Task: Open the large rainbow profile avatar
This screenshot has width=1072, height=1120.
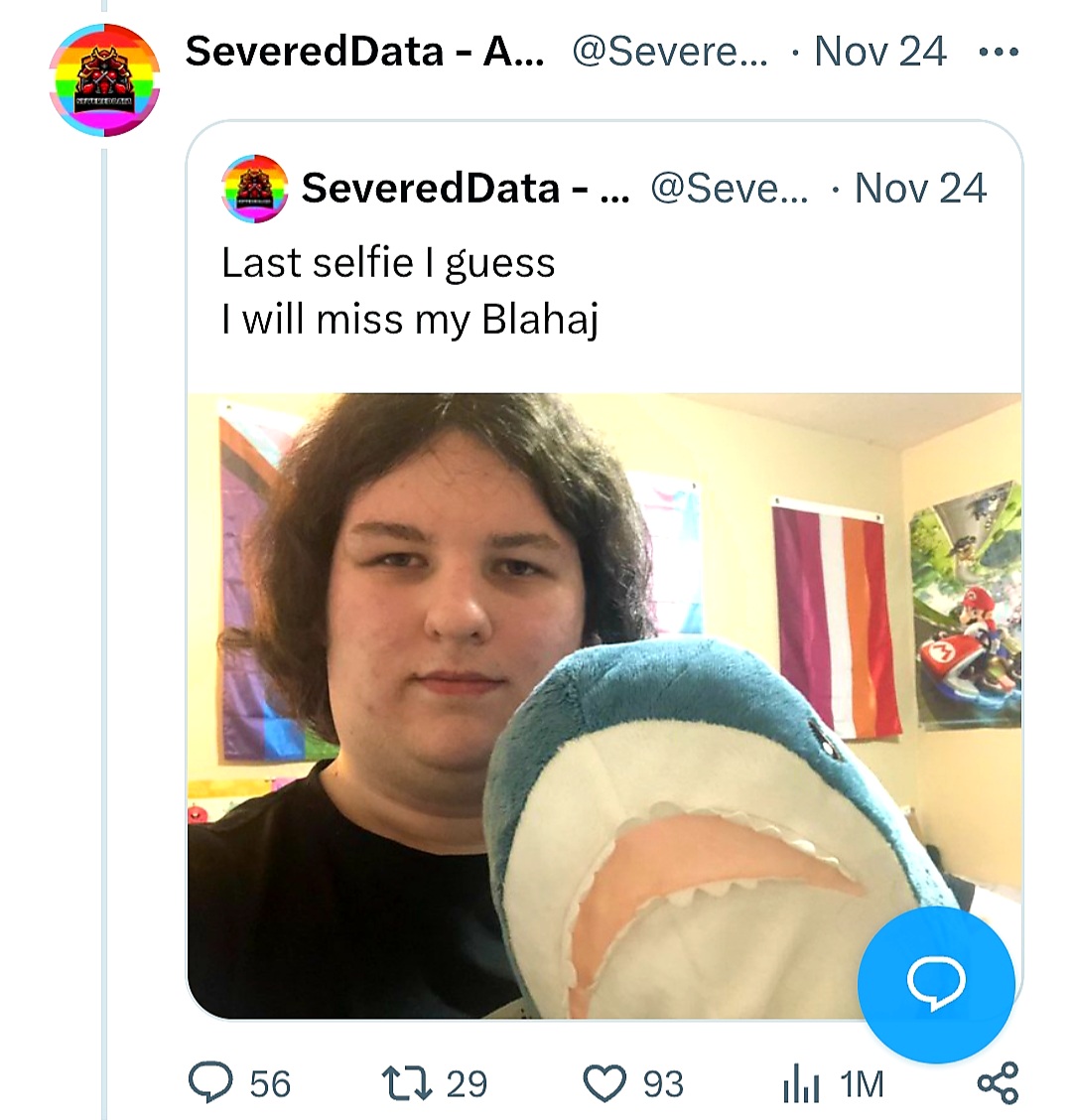Action: tap(104, 79)
